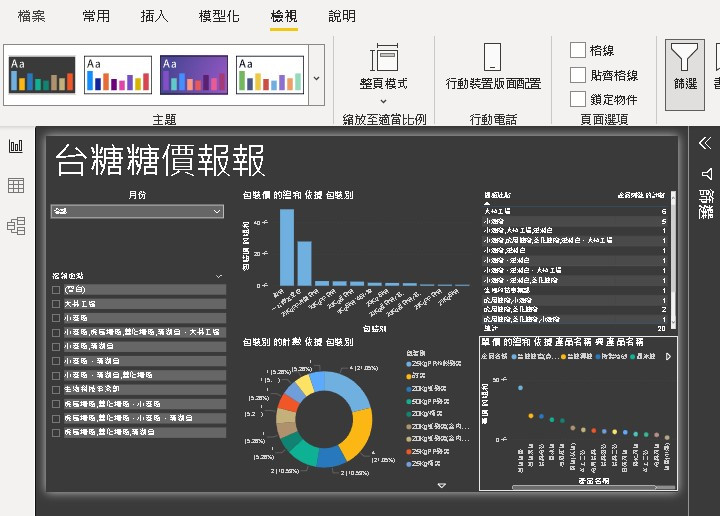Collapse filters pane with double-chevron icon

[705, 143]
